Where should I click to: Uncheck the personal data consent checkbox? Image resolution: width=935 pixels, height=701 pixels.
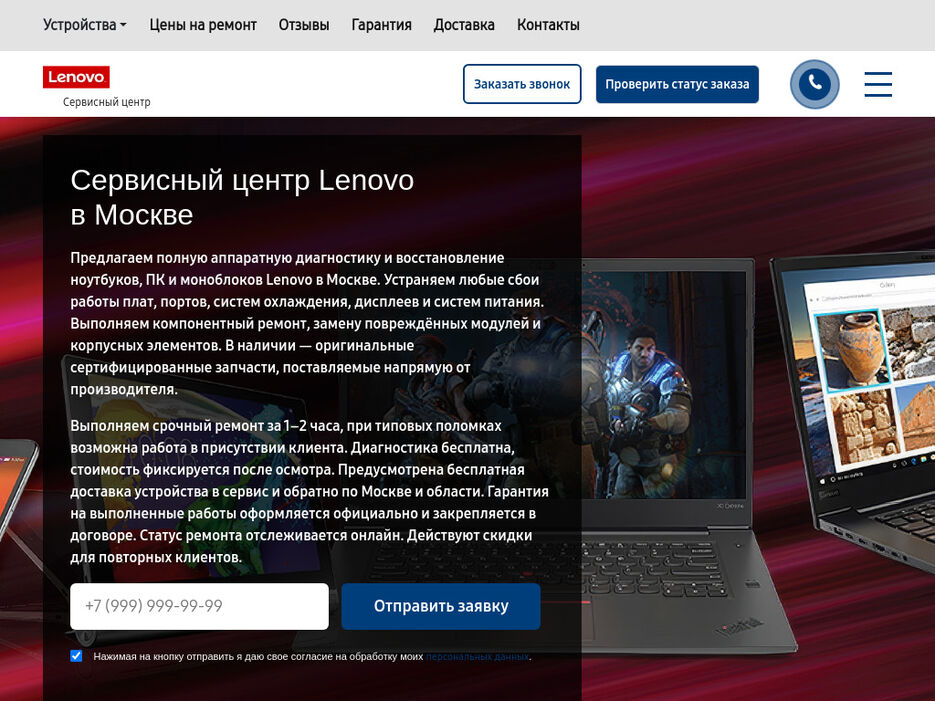point(76,656)
